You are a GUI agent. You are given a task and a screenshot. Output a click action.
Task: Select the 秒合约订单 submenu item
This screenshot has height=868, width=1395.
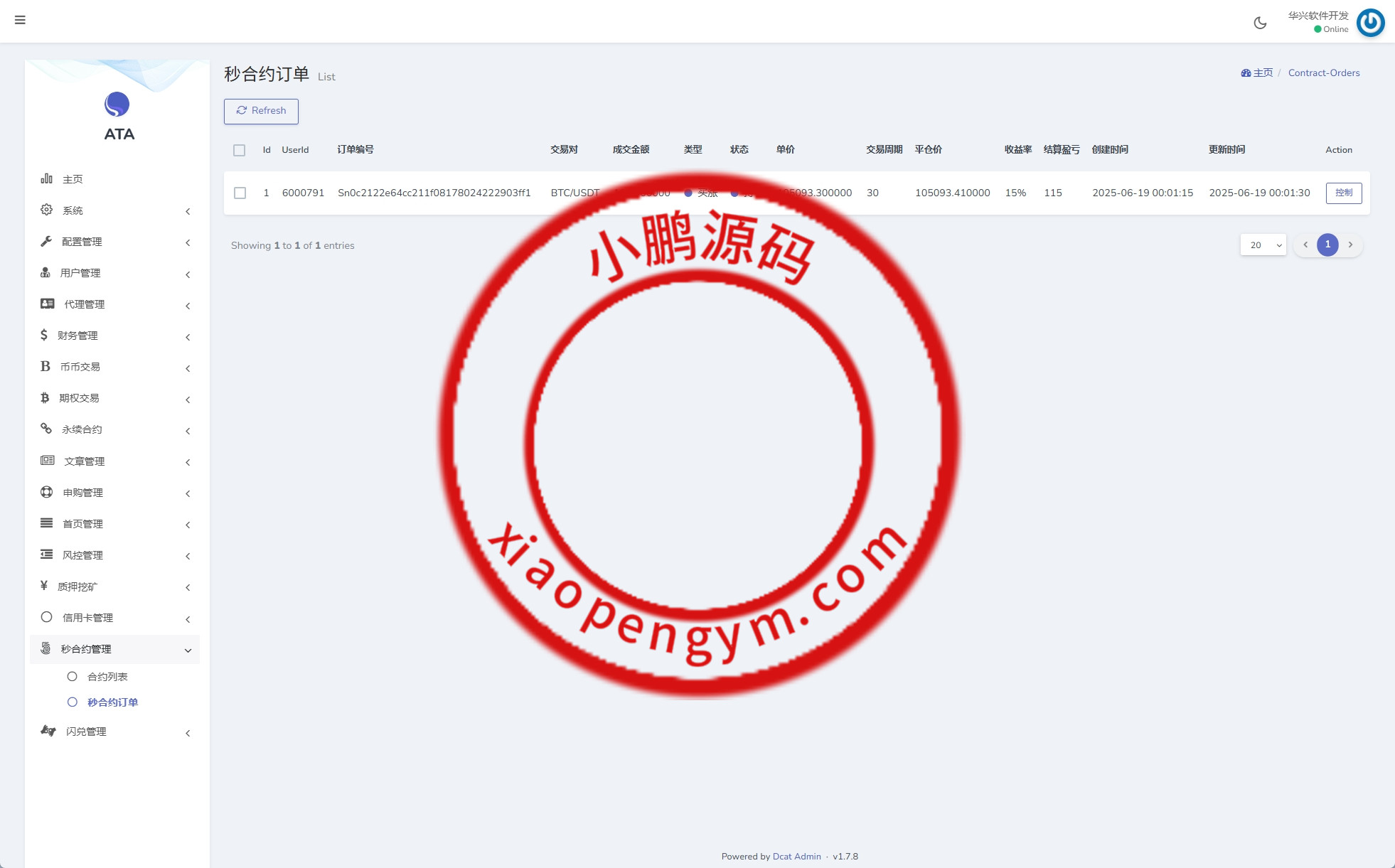pyautogui.click(x=111, y=702)
